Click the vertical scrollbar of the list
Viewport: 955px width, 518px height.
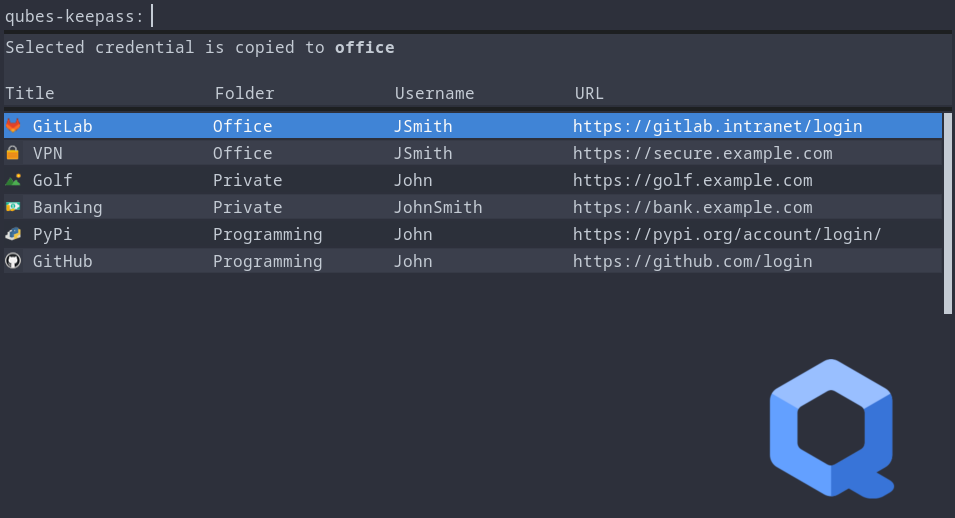947,213
